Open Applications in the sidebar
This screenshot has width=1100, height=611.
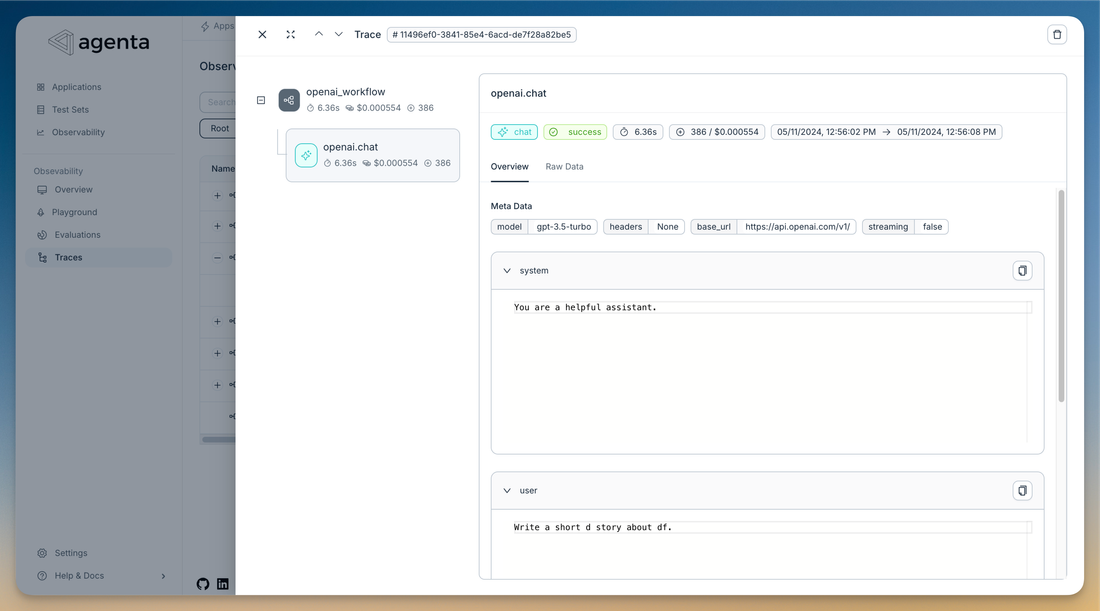pyautogui.click(x=76, y=87)
